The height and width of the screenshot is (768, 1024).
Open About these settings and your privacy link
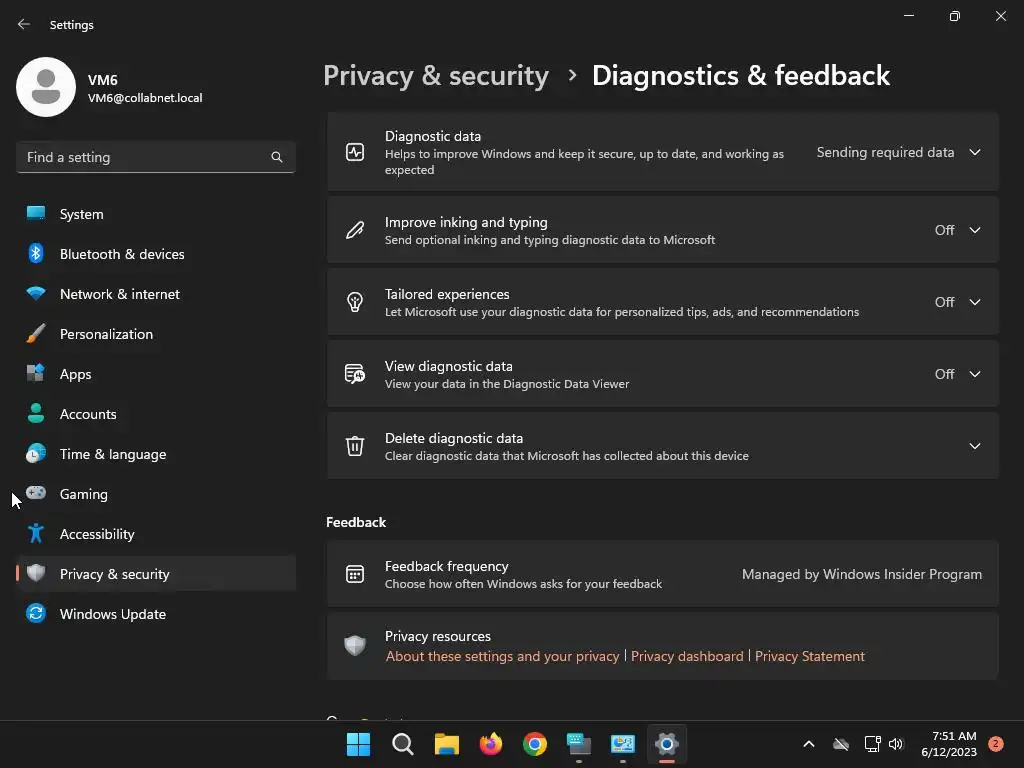pyautogui.click(x=502, y=656)
